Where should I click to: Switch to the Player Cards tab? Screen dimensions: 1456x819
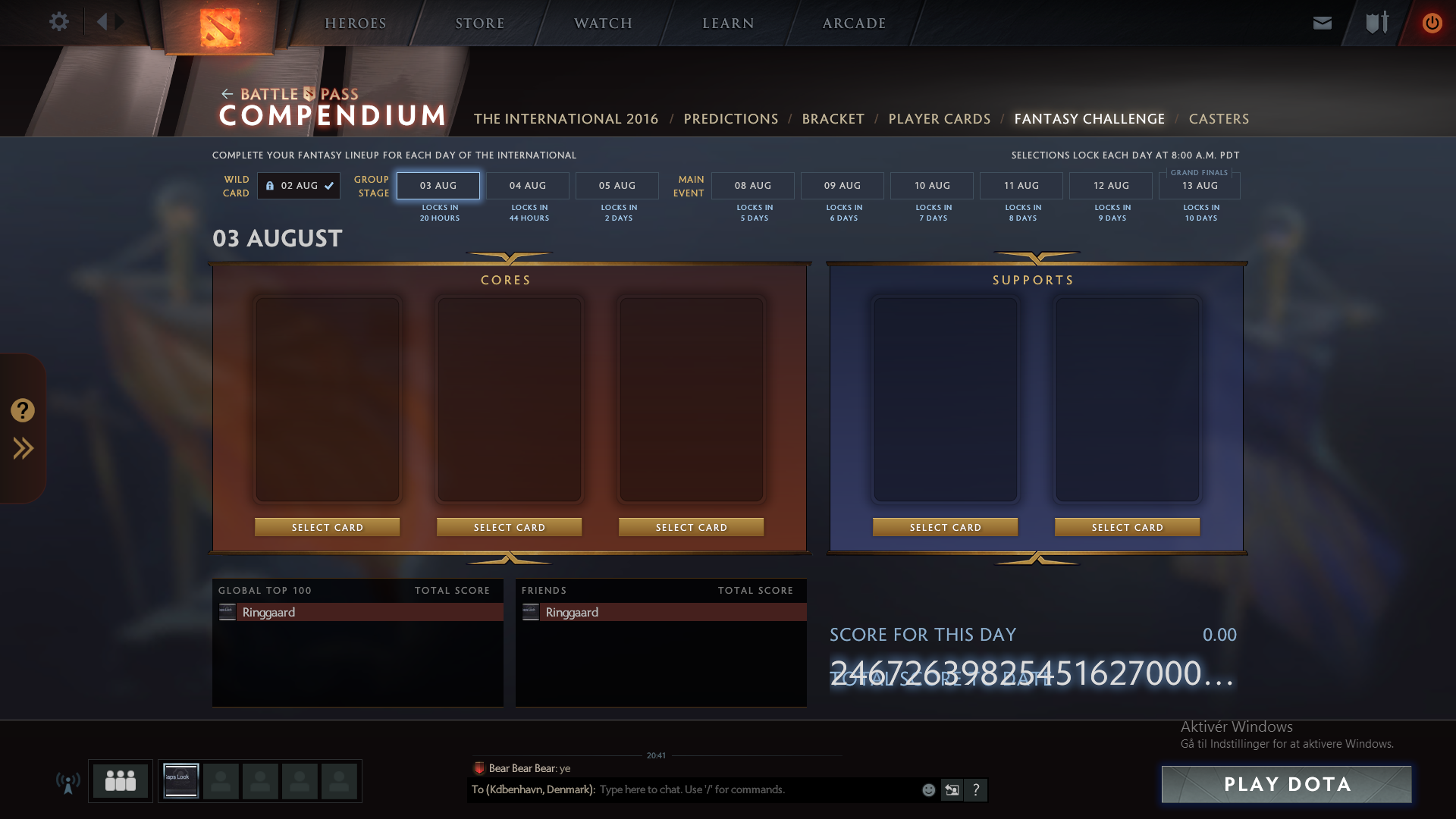point(939,119)
